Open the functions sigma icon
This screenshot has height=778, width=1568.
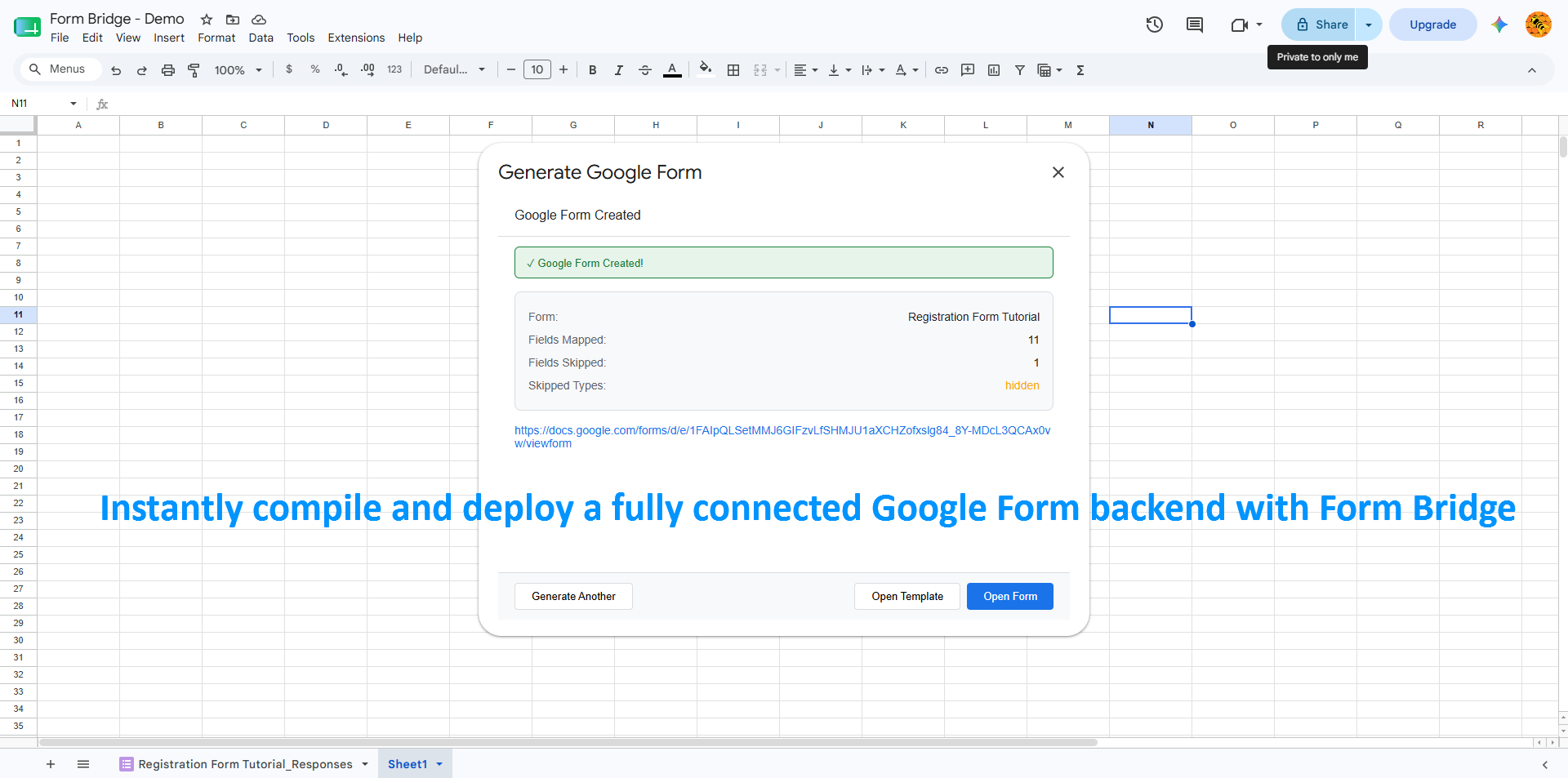coord(1080,70)
